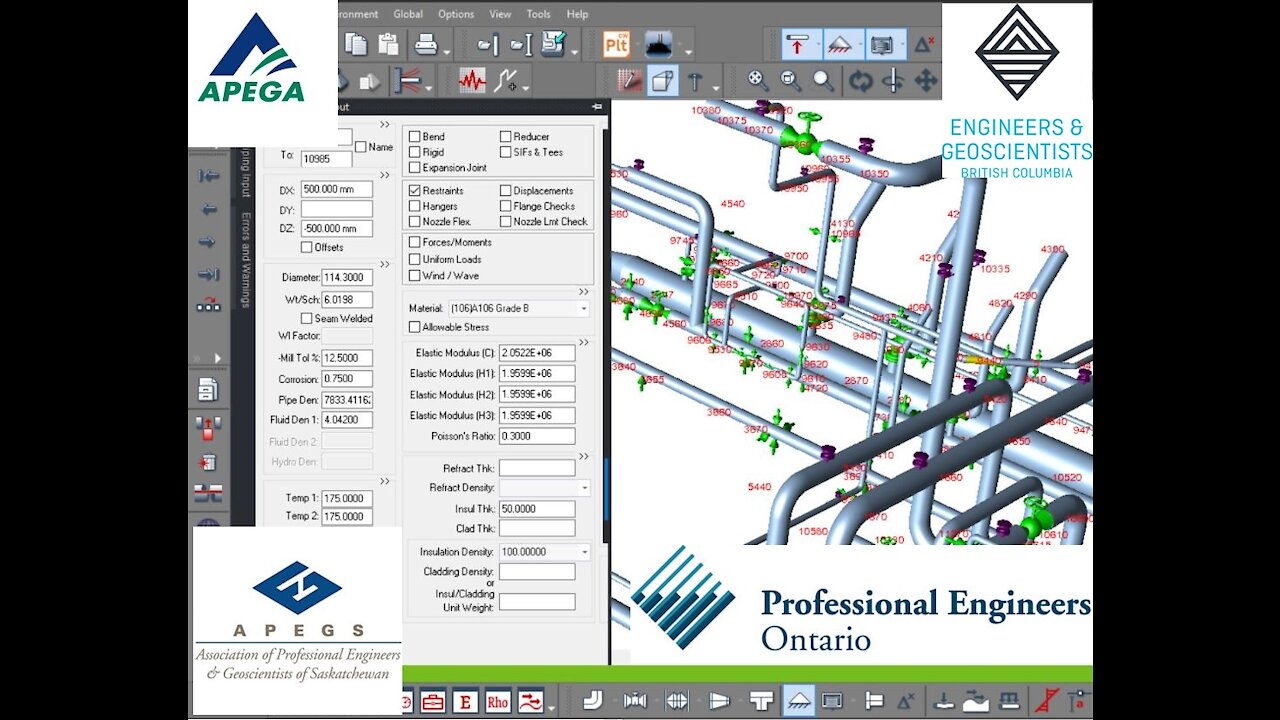Click the right blue arrow next element icon
1280x720 pixels.
click(x=208, y=242)
